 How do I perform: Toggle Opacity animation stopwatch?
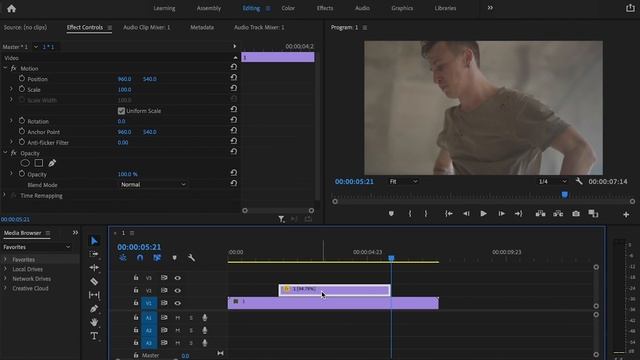click(x=22, y=173)
